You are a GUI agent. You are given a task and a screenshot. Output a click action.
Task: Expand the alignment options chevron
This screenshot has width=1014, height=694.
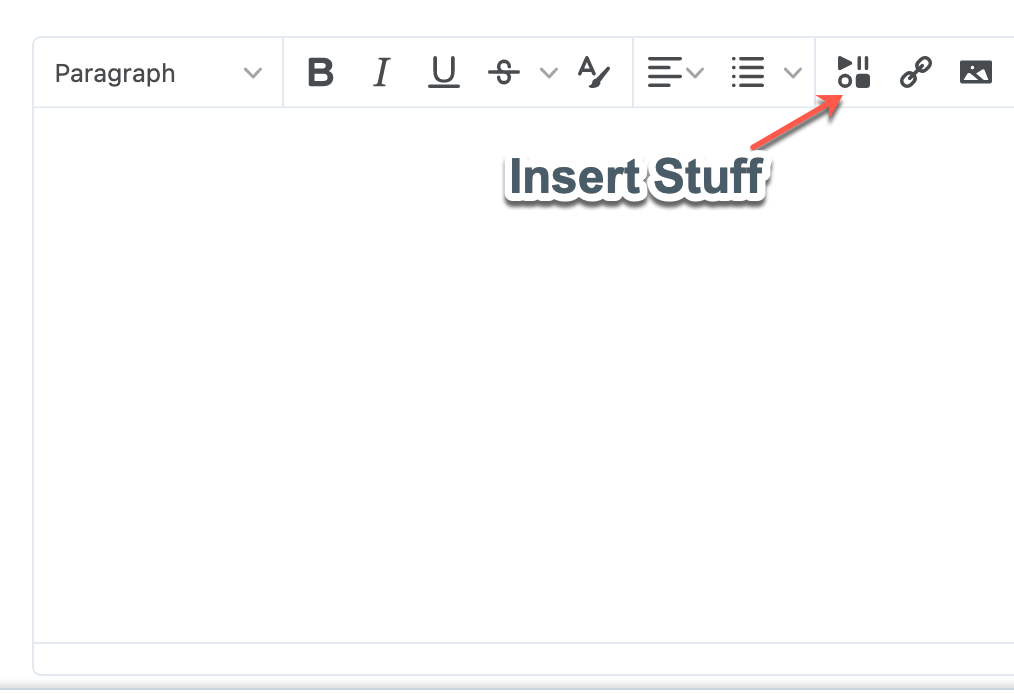click(695, 72)
